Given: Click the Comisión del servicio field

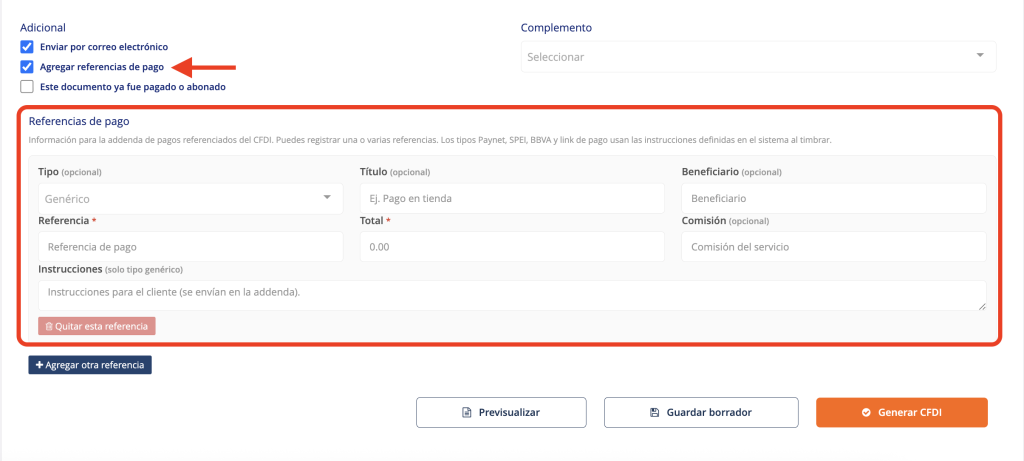Looking at the screenshot, I should pyautogui.click(x=833, y=247).
